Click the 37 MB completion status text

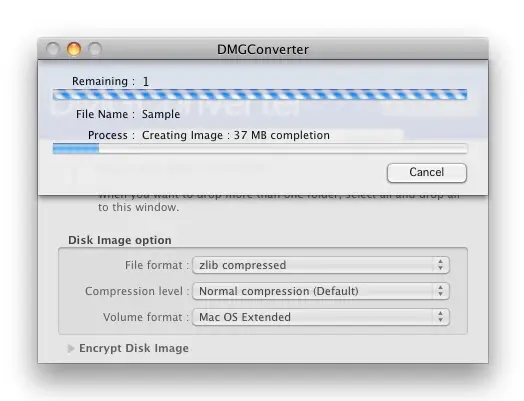tap(281, 135)
